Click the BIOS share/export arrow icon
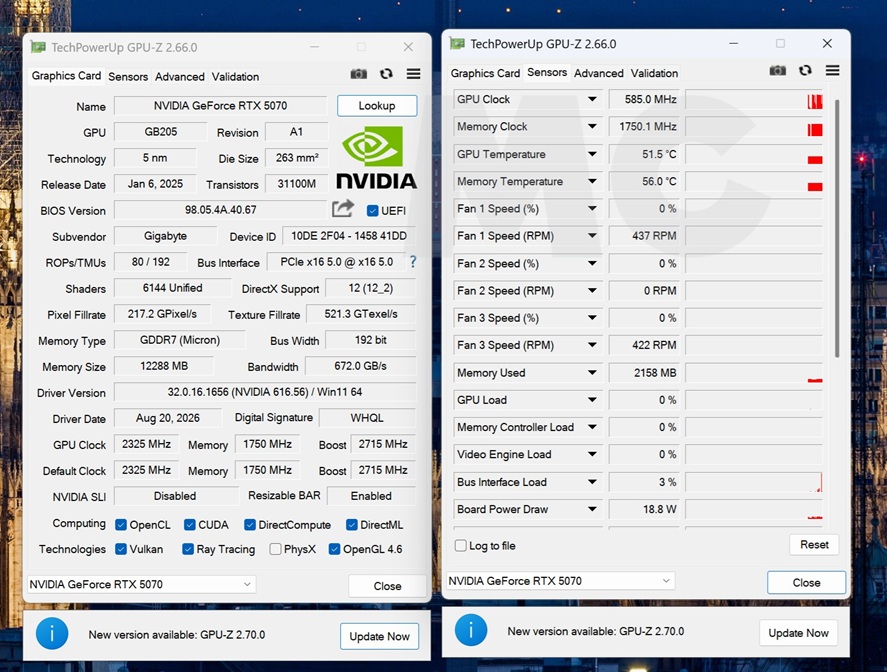 coord(343,209)
